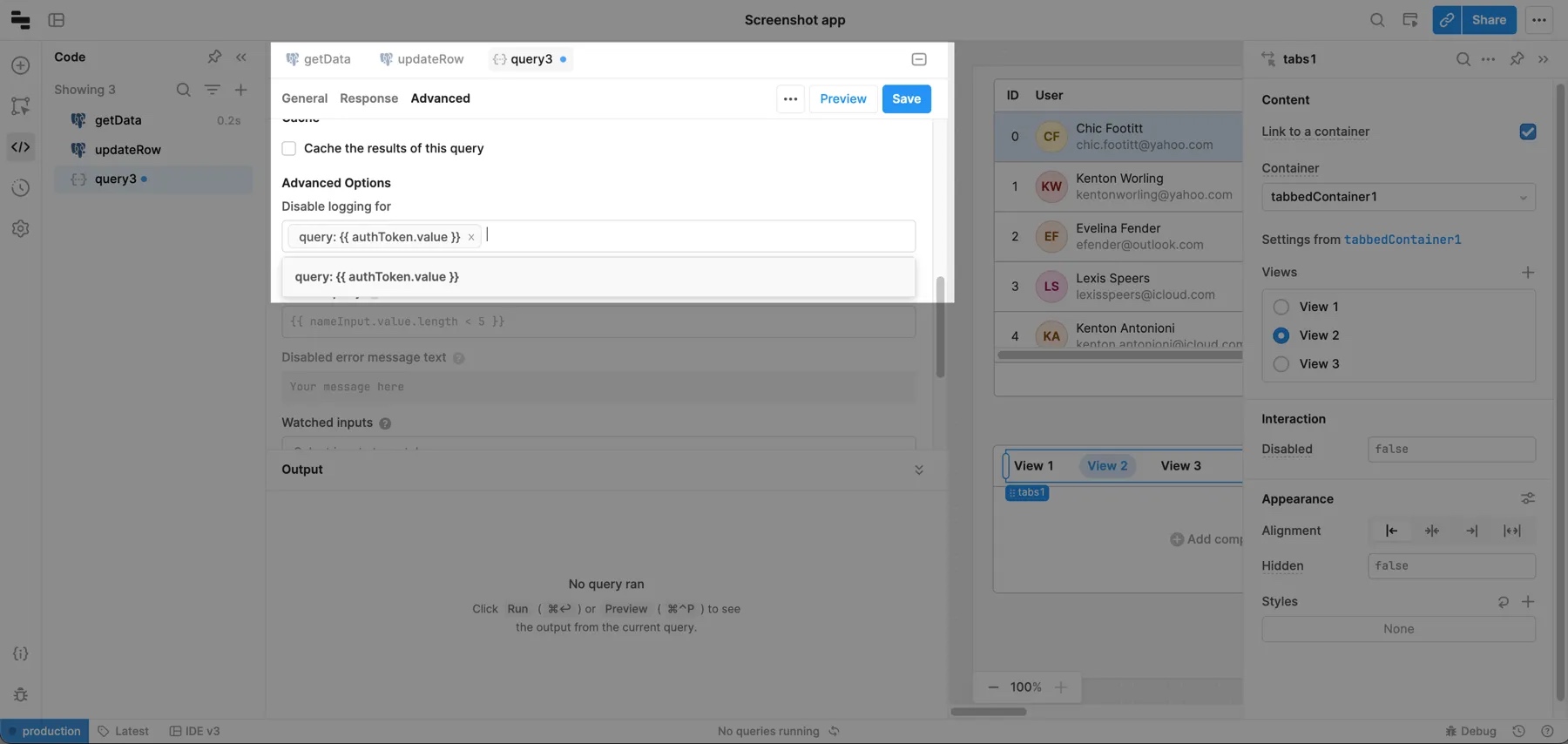Open the bug debug sidebar icon
Image resolution: width=1568 pixels, height=744 pixels.
(21, 694)
